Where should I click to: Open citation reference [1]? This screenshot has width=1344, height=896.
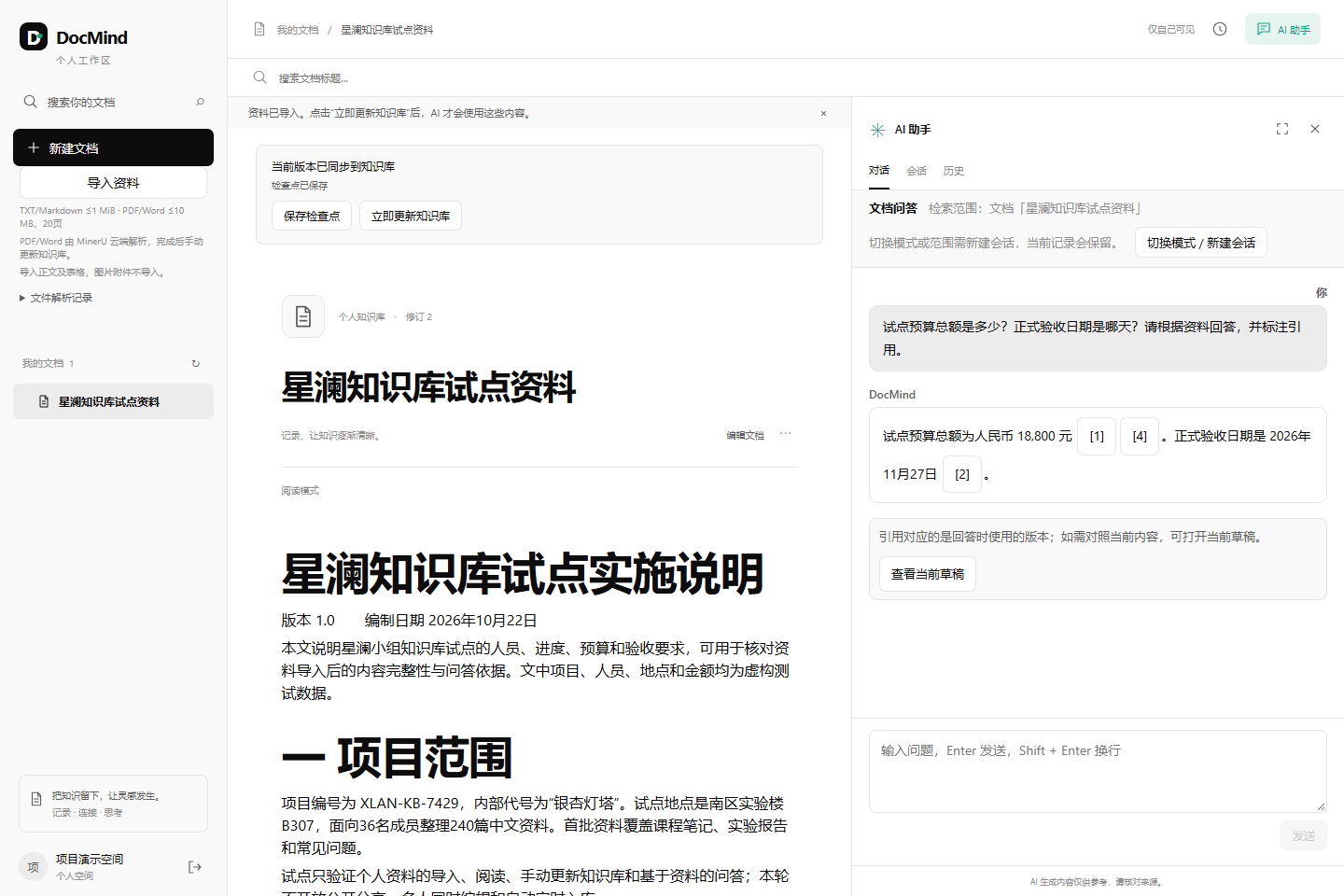[x=1097, y=436]
